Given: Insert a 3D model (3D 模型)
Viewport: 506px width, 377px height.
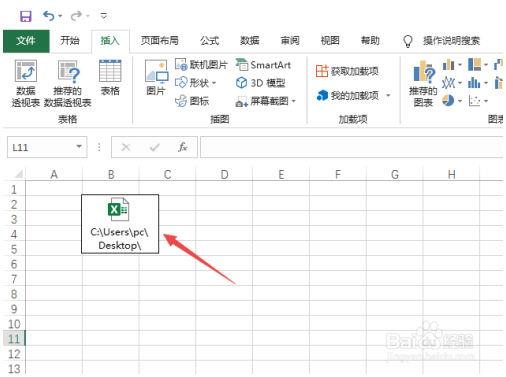Looking at the screenshot, I should point(260,83).
